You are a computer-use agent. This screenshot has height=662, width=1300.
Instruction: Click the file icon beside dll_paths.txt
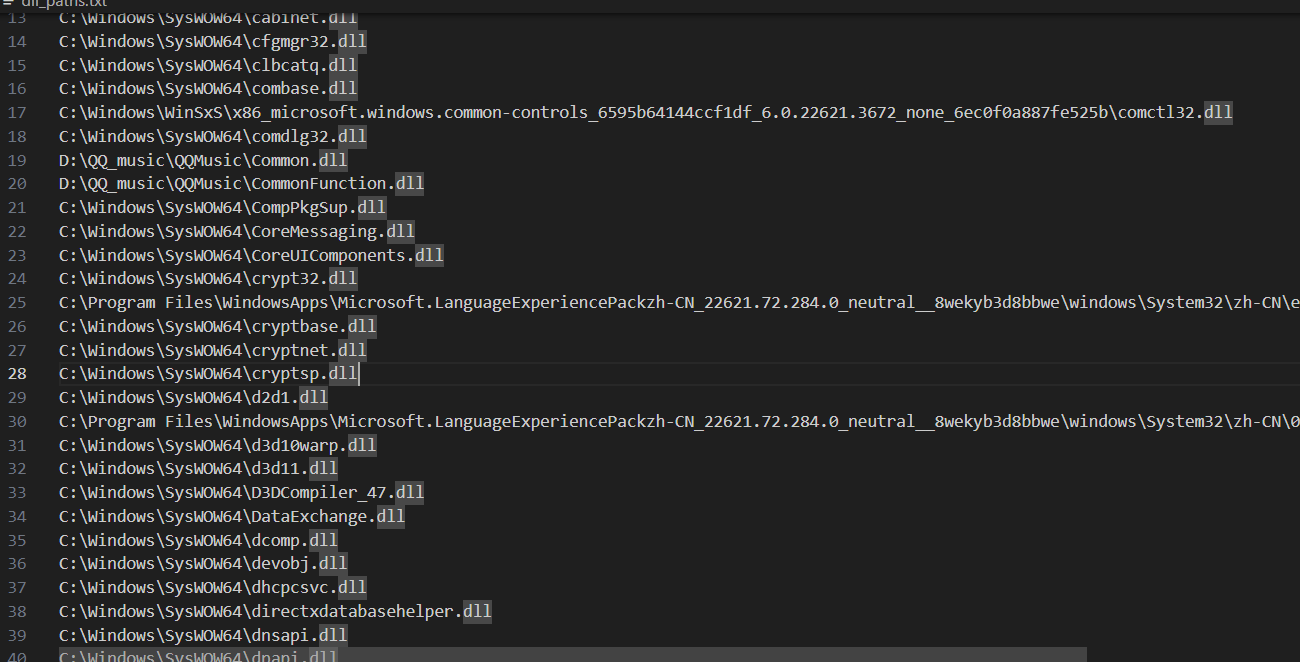(x=8, y=3)
